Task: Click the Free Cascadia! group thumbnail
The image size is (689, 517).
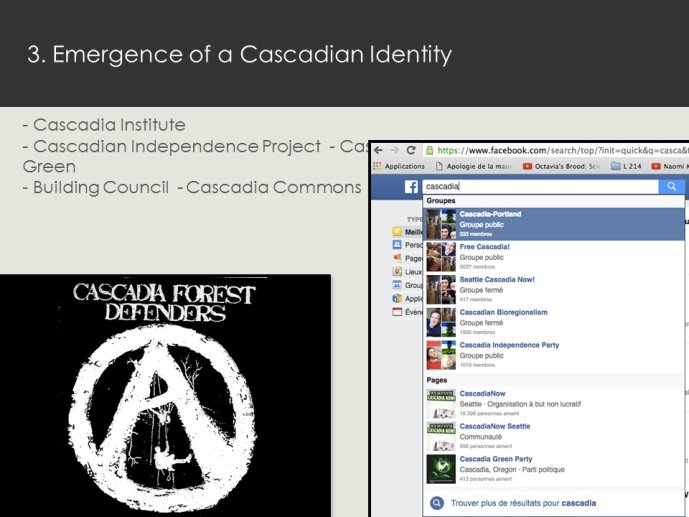Action: [x=441, y=257]
